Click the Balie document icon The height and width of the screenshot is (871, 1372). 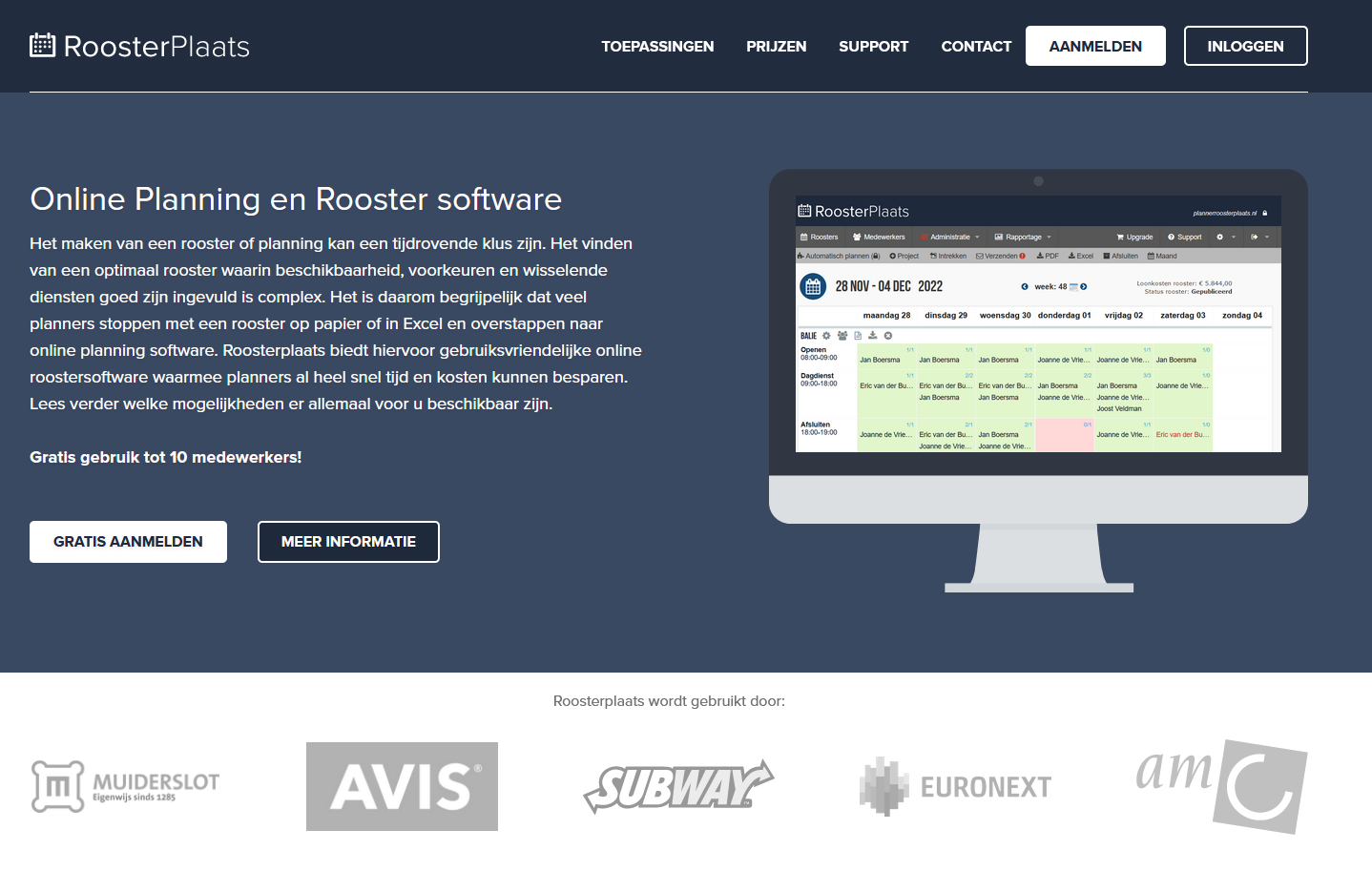point(858,336)
